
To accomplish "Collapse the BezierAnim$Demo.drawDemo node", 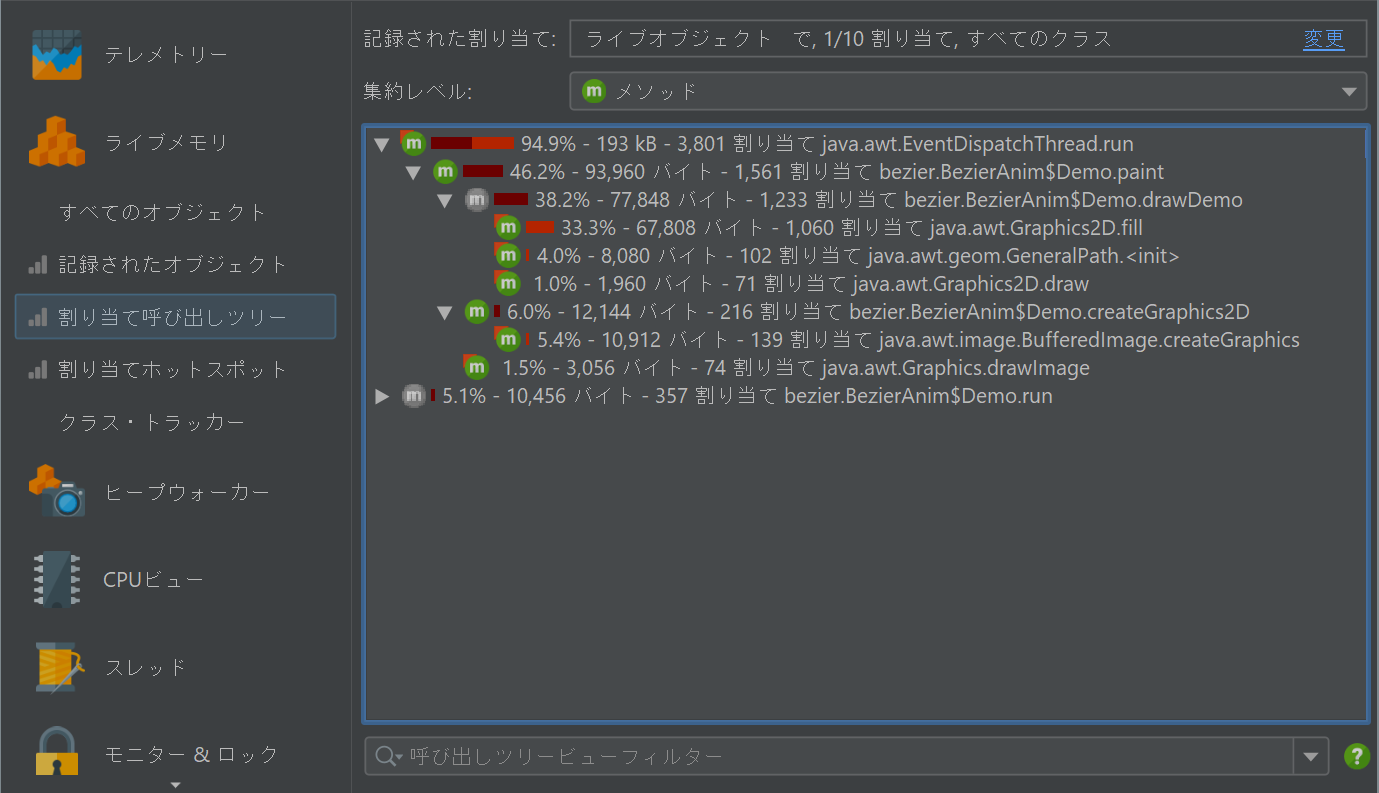I will tap(445, 201).
